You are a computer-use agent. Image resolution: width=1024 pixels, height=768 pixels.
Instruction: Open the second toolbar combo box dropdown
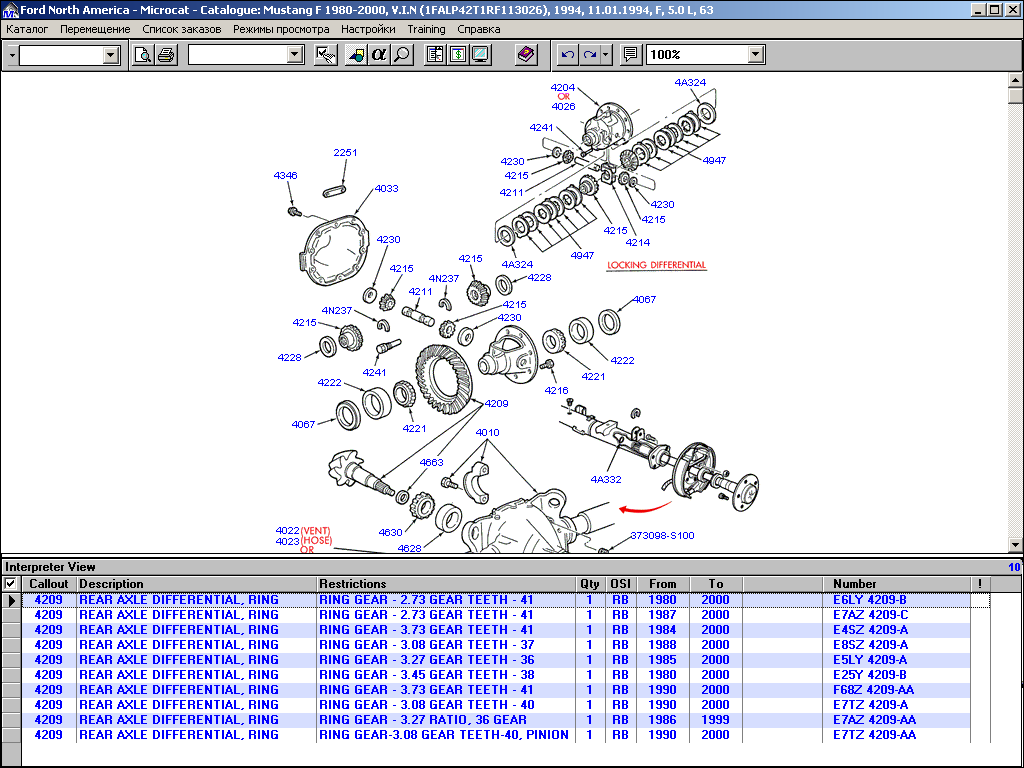click(x=295, y=56)
